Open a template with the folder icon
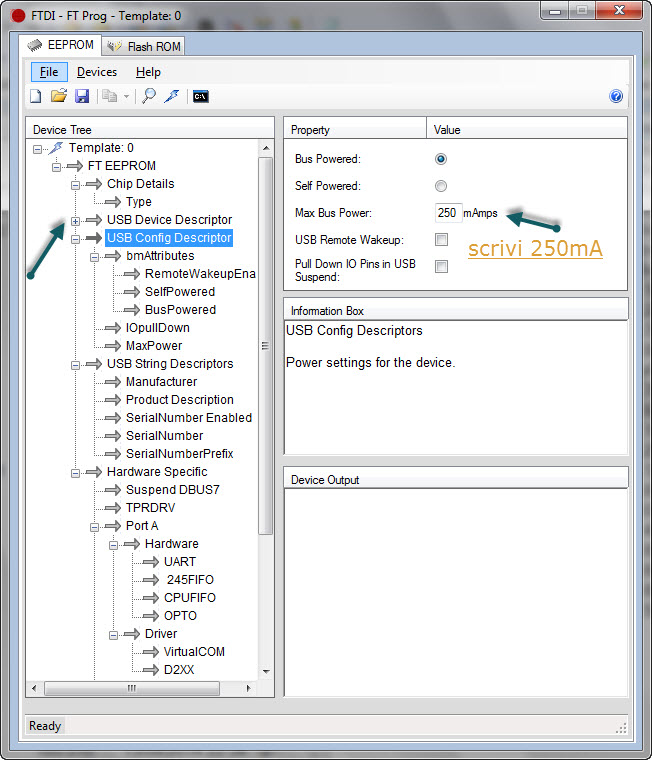652x760 pixels. pos(59,96)
